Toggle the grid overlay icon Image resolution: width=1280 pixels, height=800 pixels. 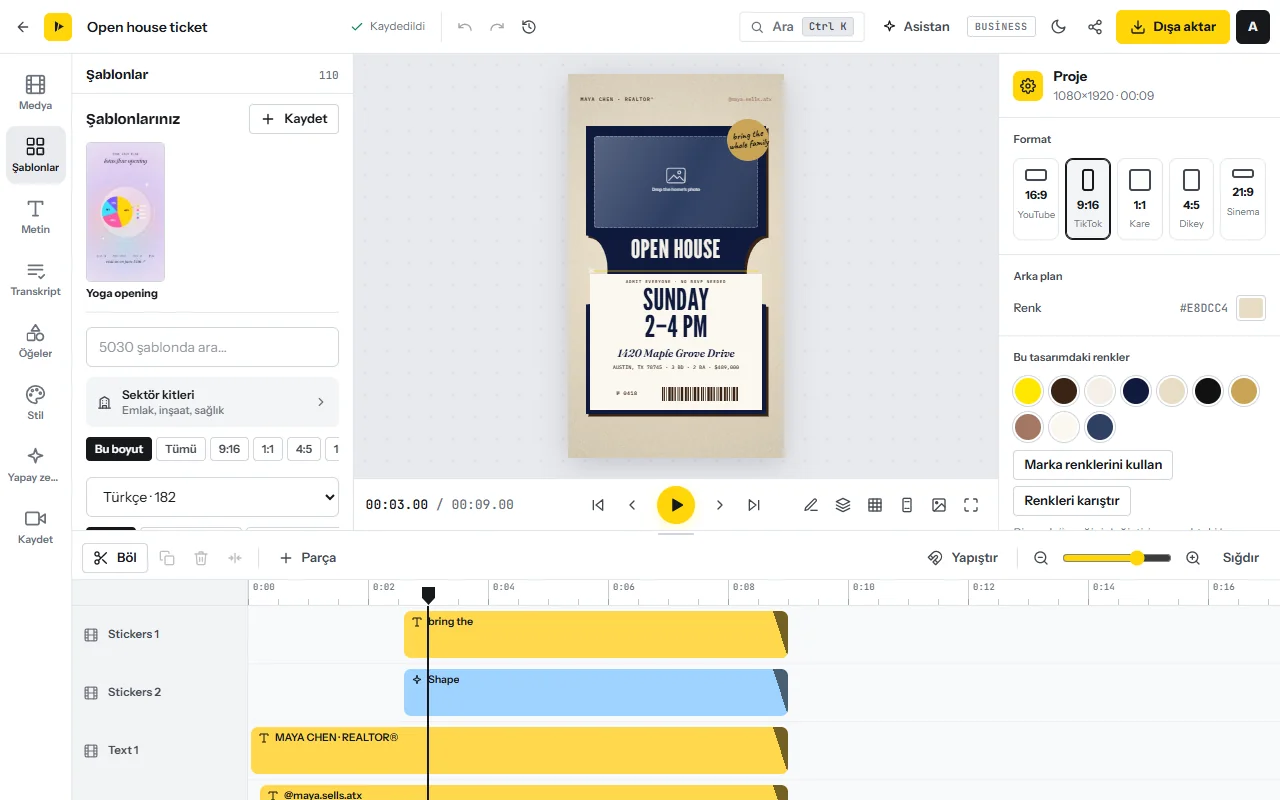[x=875, y=505]
